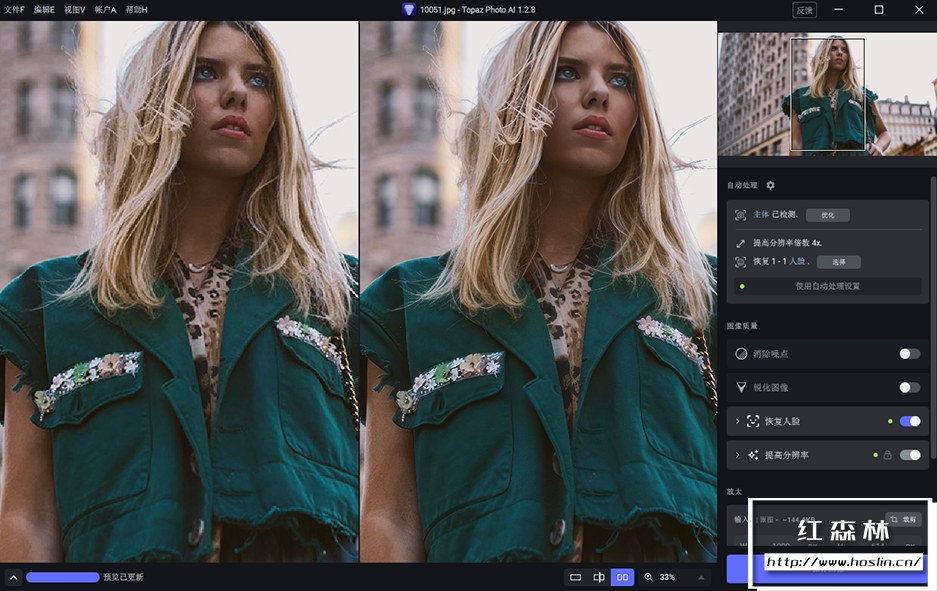Image resolution: width=937 pixels, height=591 pixels.
Task: Toggle the 消除噪点 switch on
Action: point(910,354)
